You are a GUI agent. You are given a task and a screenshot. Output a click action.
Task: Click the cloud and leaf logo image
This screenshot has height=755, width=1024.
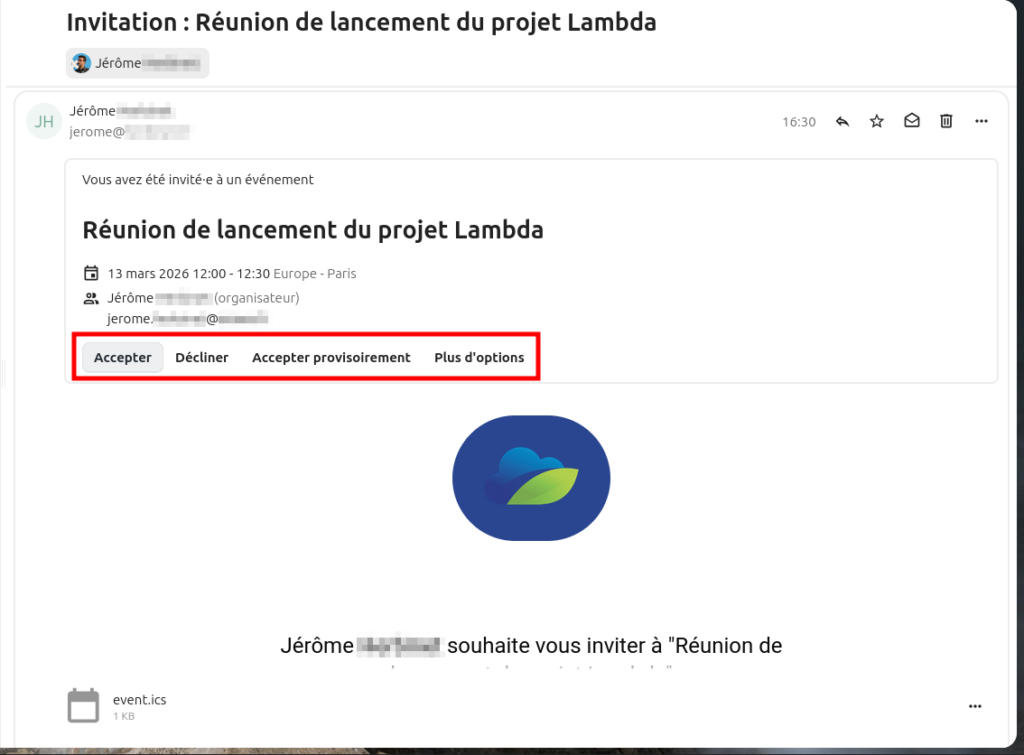pos(531,478)
